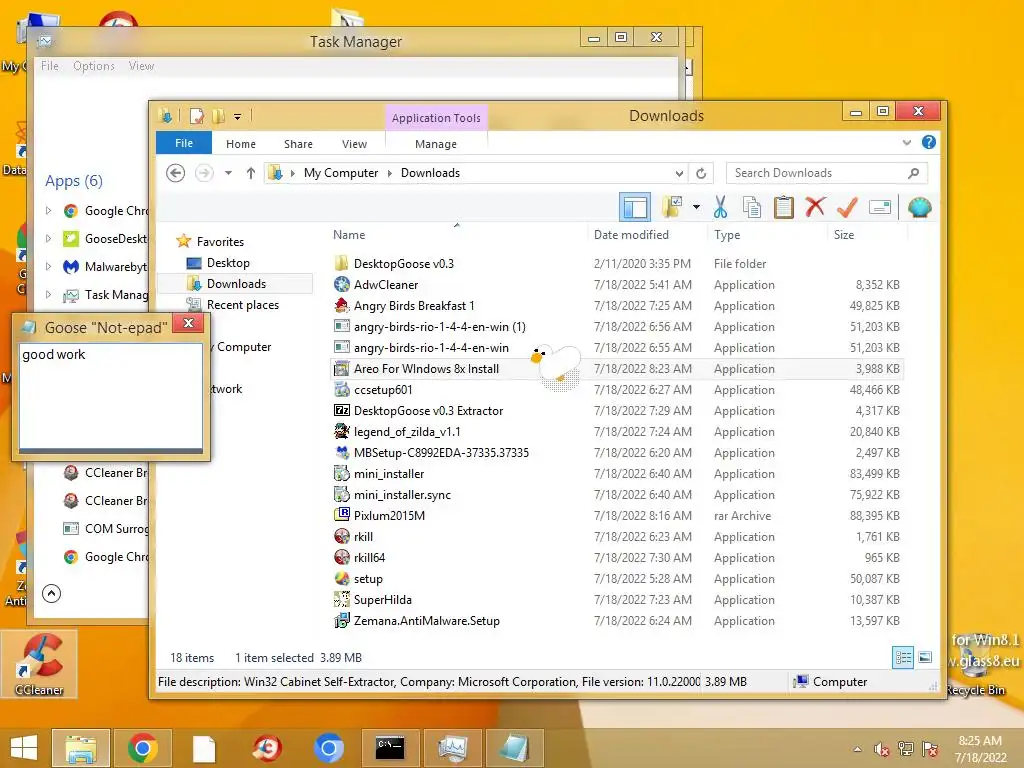Open the recent locations dropdown arrow
1024x768 pixels.
228,173
